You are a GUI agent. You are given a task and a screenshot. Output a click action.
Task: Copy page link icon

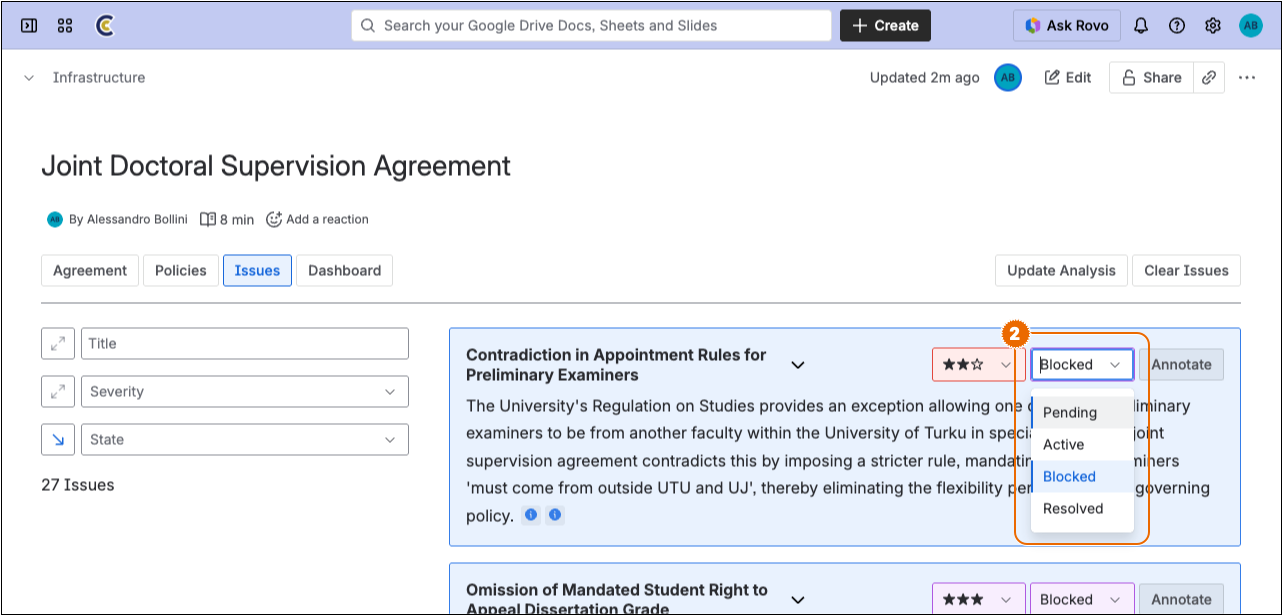click(x=1209, y=77)
